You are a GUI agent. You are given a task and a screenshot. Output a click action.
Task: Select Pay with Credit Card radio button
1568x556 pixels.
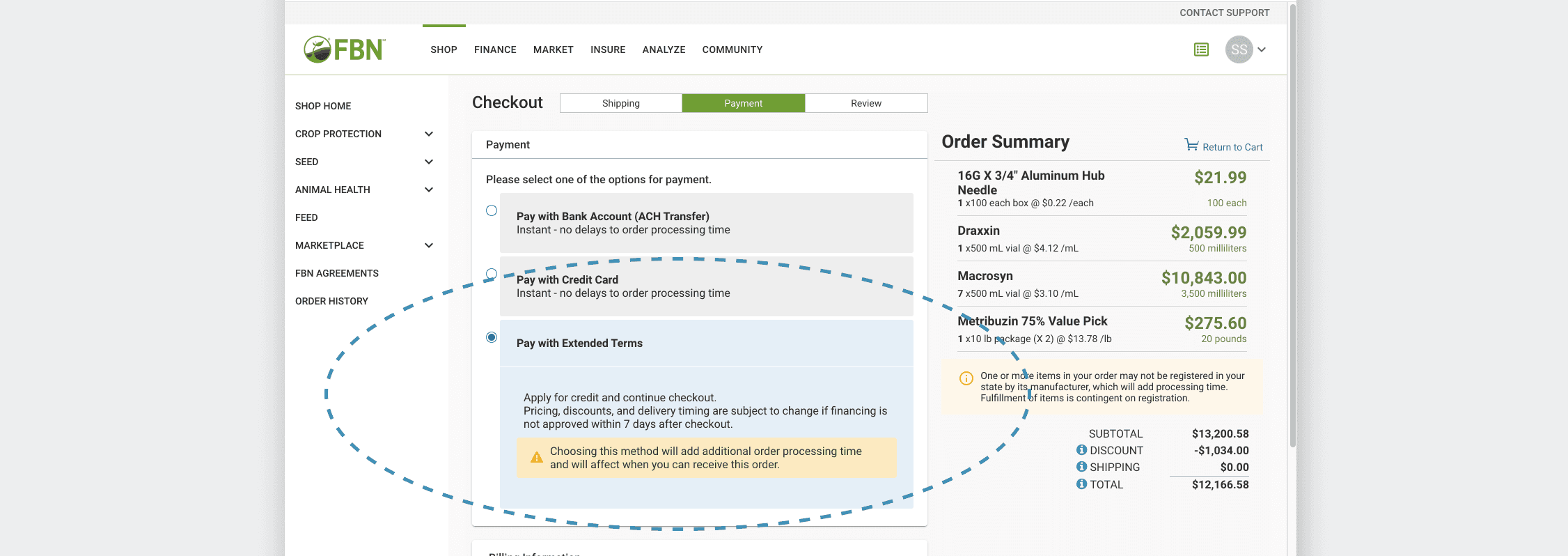click(x=492, y=274)
